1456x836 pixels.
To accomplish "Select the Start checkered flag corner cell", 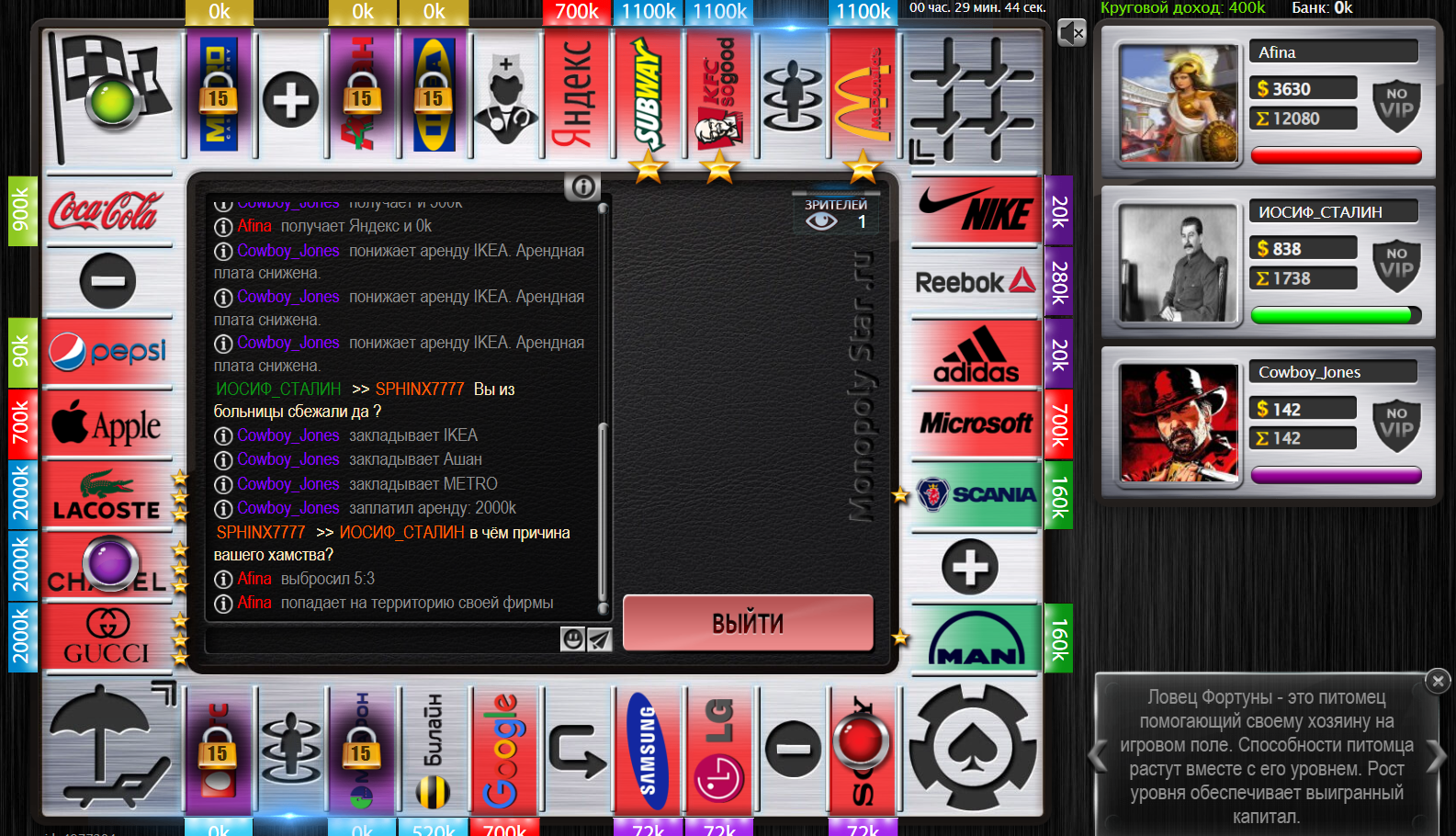I will coord(110,98).
